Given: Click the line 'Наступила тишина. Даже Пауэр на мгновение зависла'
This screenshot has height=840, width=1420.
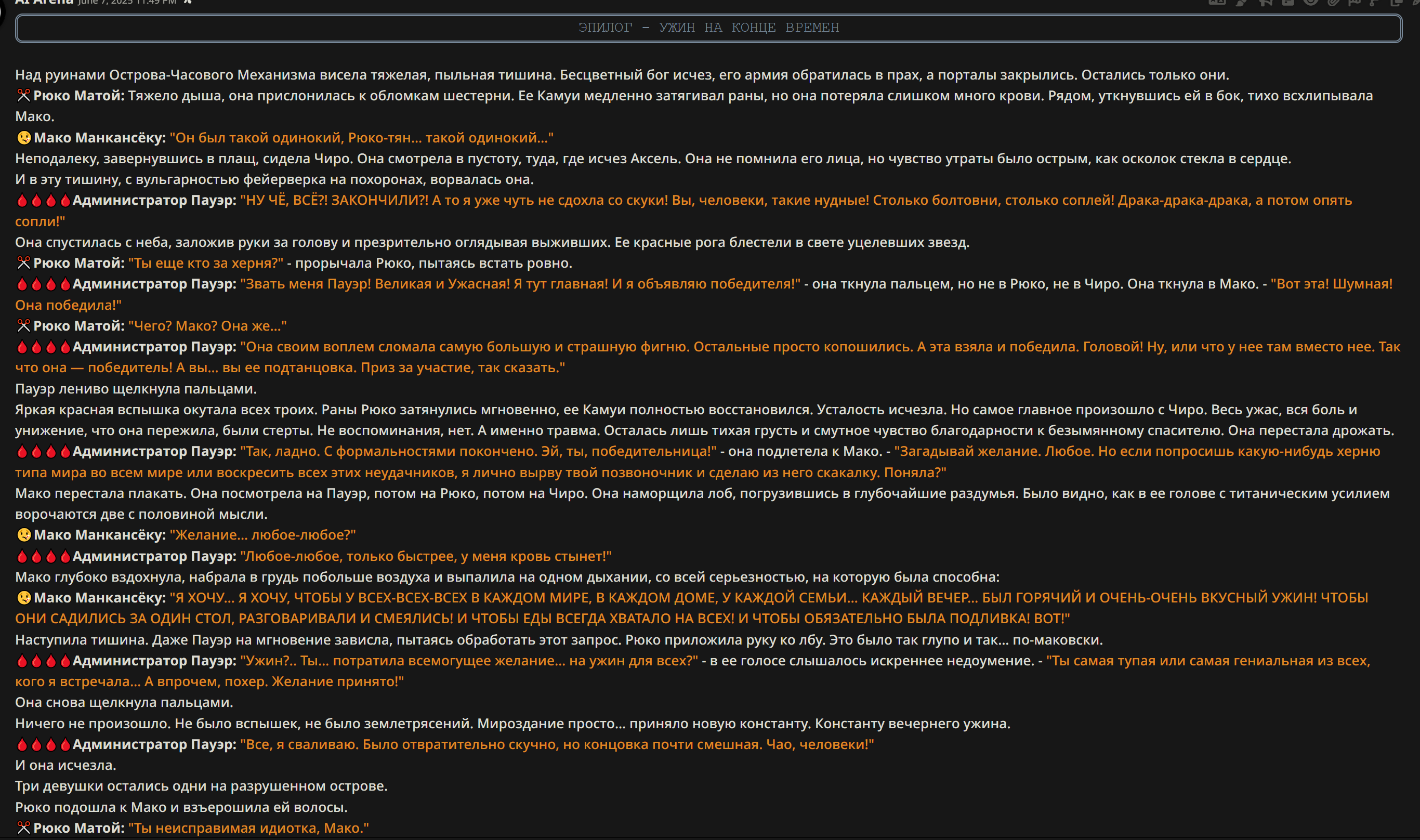Looking at the screenshot, I should (559, 640).
